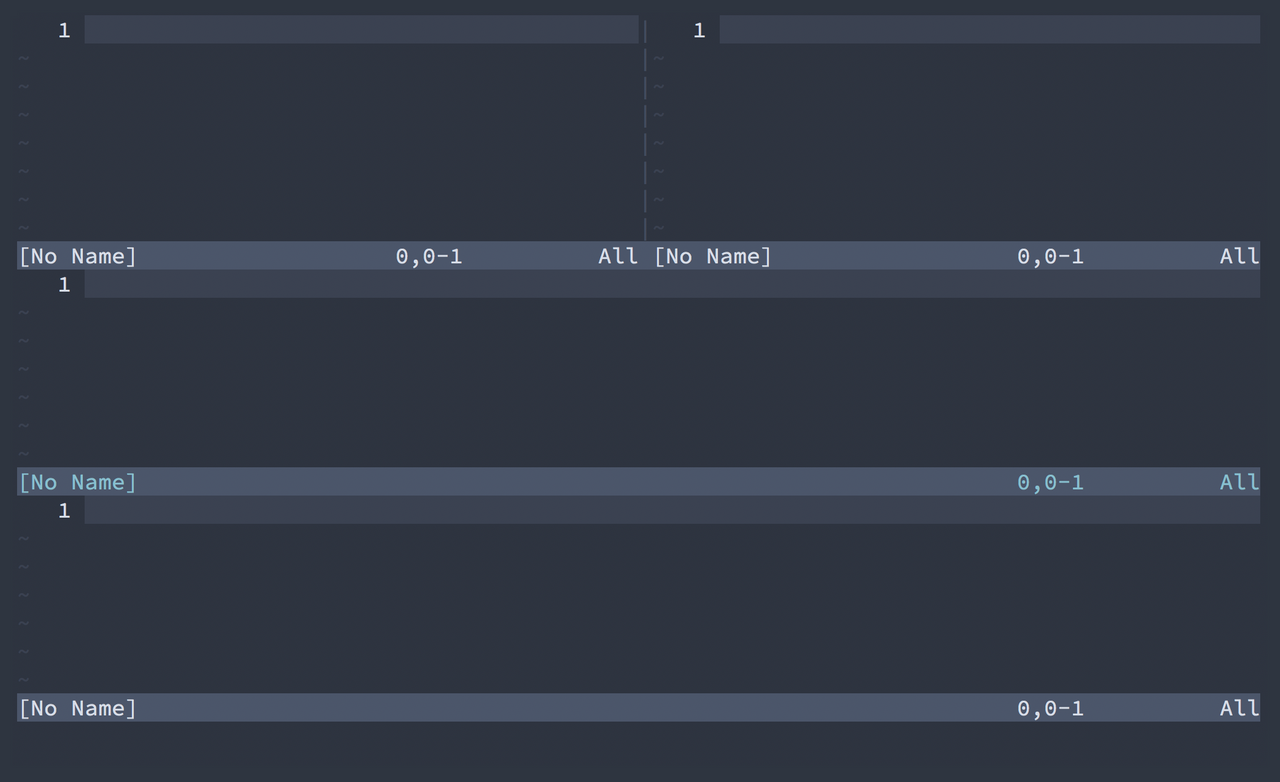1280x782 pixels.
Task: Click the cyan All scroll indicator
Action: point(1239,482)
